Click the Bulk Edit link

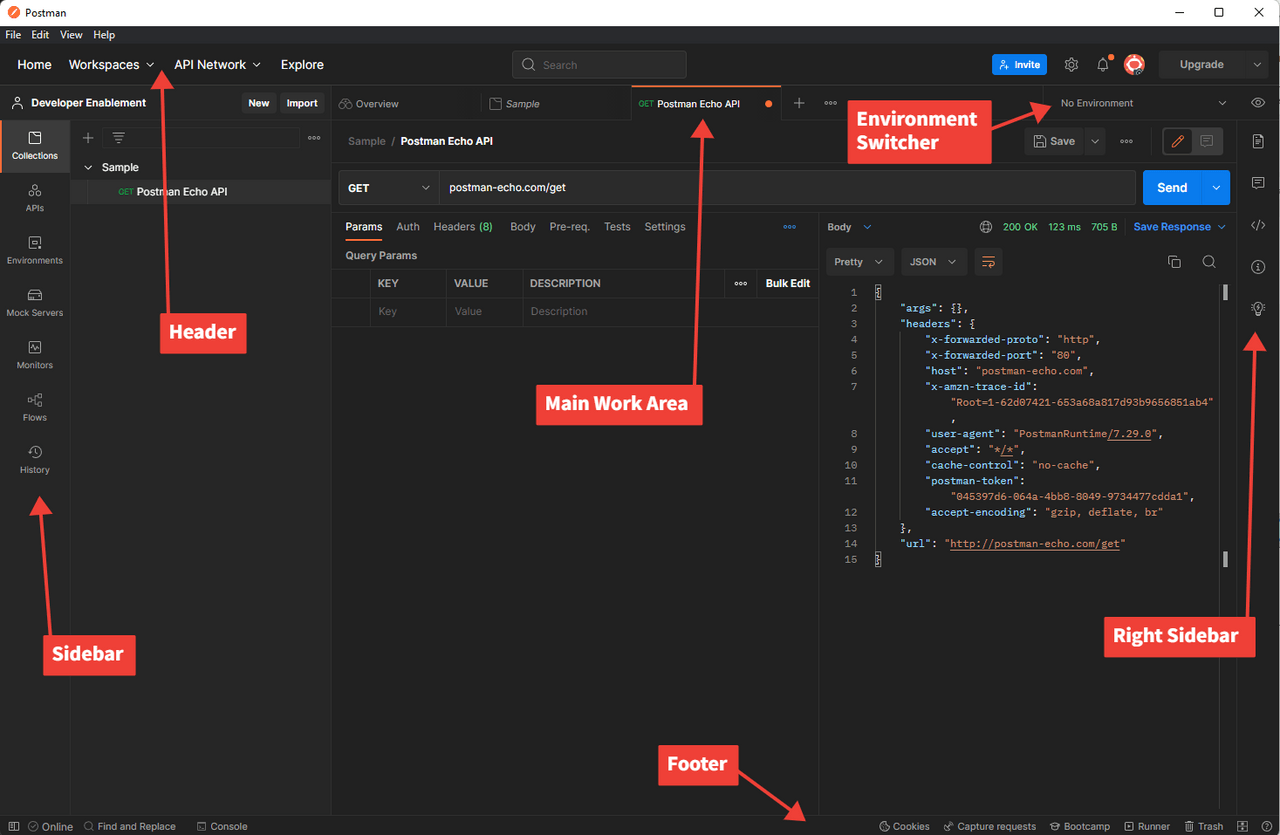[788, 284]
